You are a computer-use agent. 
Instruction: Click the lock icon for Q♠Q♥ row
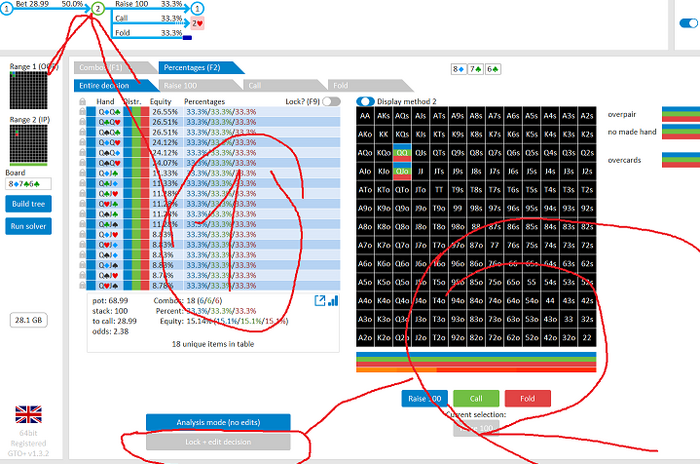pos(82,163)
